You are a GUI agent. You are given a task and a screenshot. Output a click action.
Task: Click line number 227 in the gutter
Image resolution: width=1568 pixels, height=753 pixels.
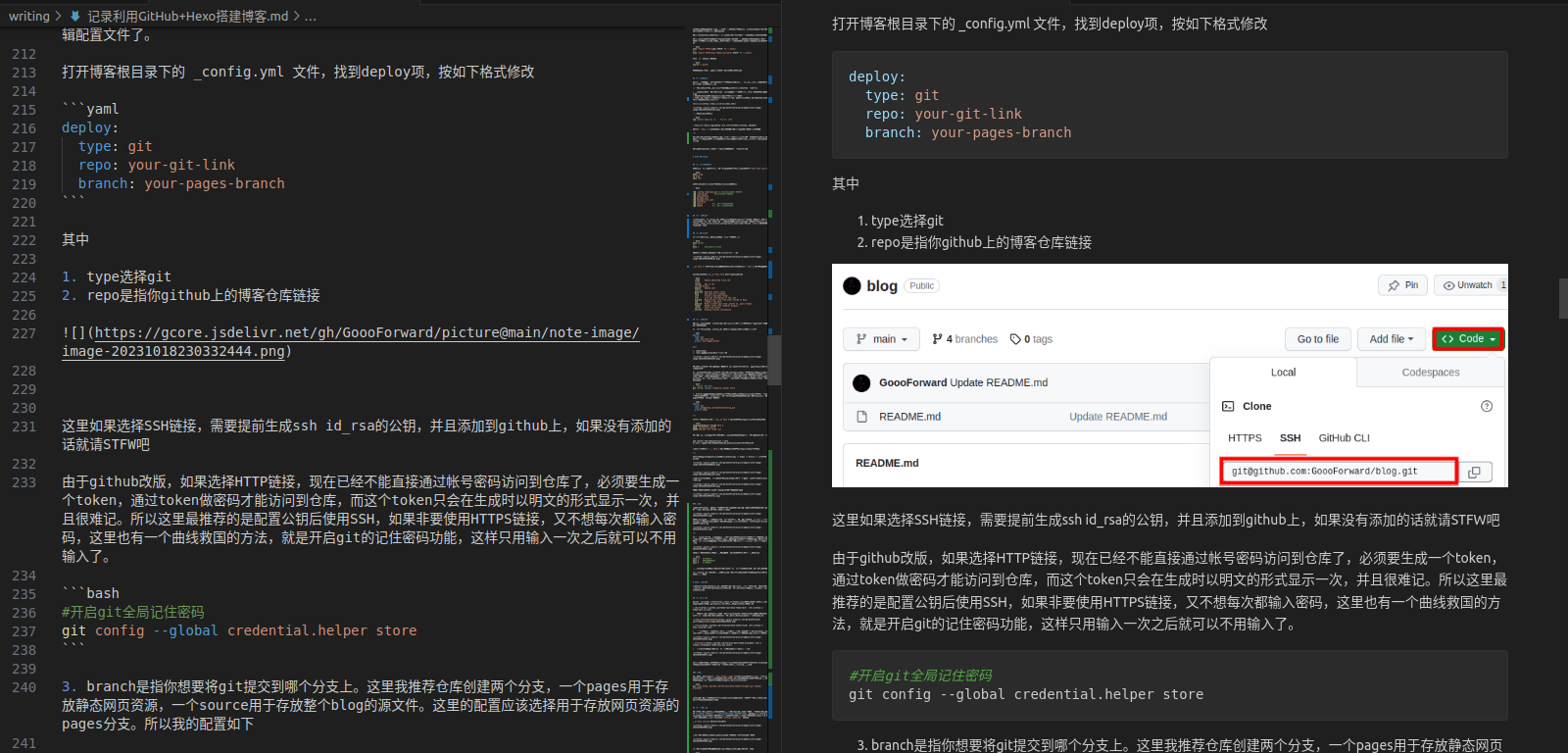point(24,333)
